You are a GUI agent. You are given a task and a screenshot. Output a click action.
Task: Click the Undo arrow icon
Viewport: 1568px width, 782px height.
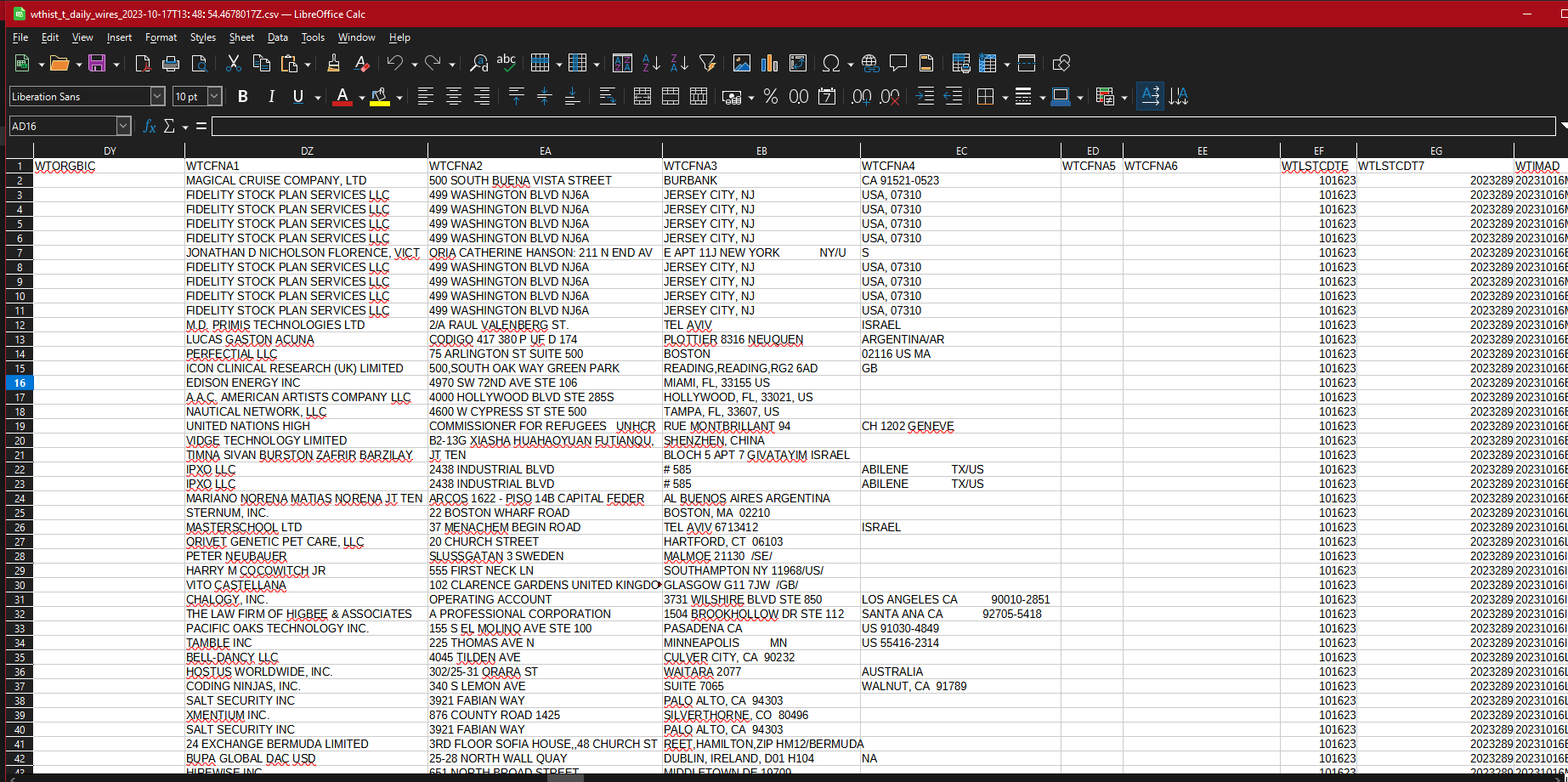pos(394,63)
